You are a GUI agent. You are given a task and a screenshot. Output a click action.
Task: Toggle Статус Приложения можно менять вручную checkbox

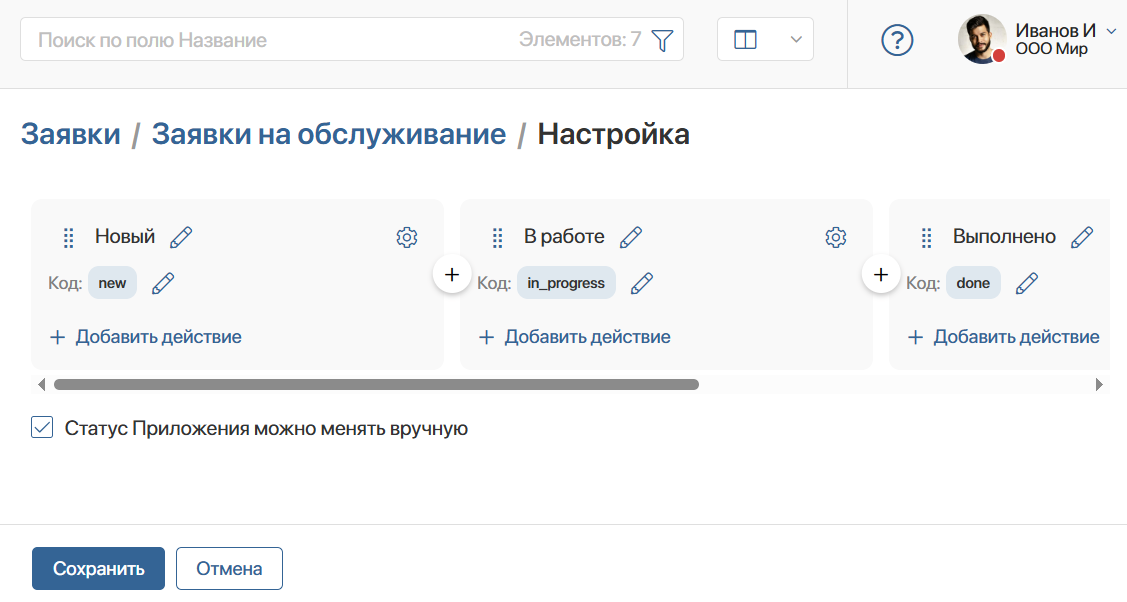point(42,427)
